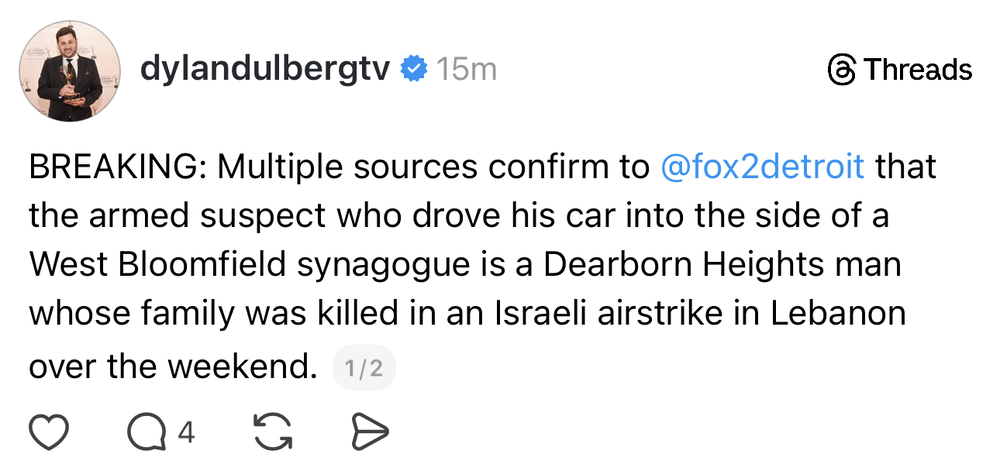Click the reply count number 4
Screen dimensions: 1000x454
pos(185,432)
